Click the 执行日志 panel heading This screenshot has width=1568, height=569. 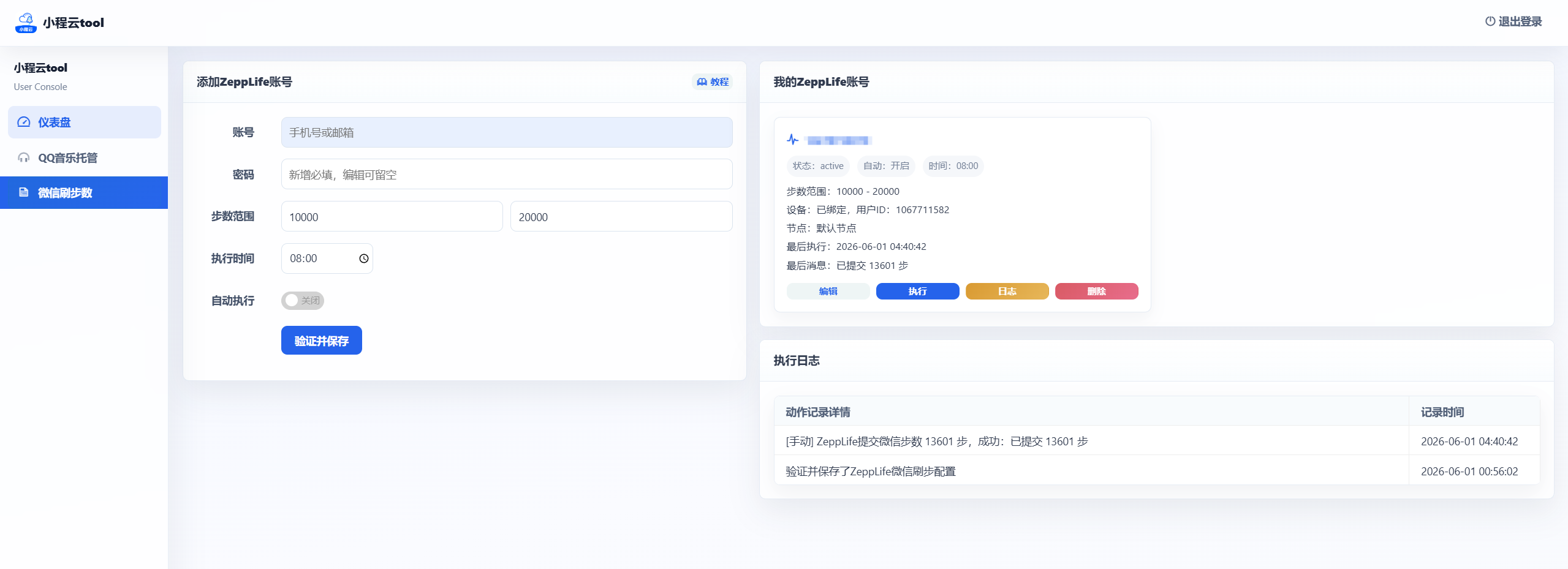(797, 361)
